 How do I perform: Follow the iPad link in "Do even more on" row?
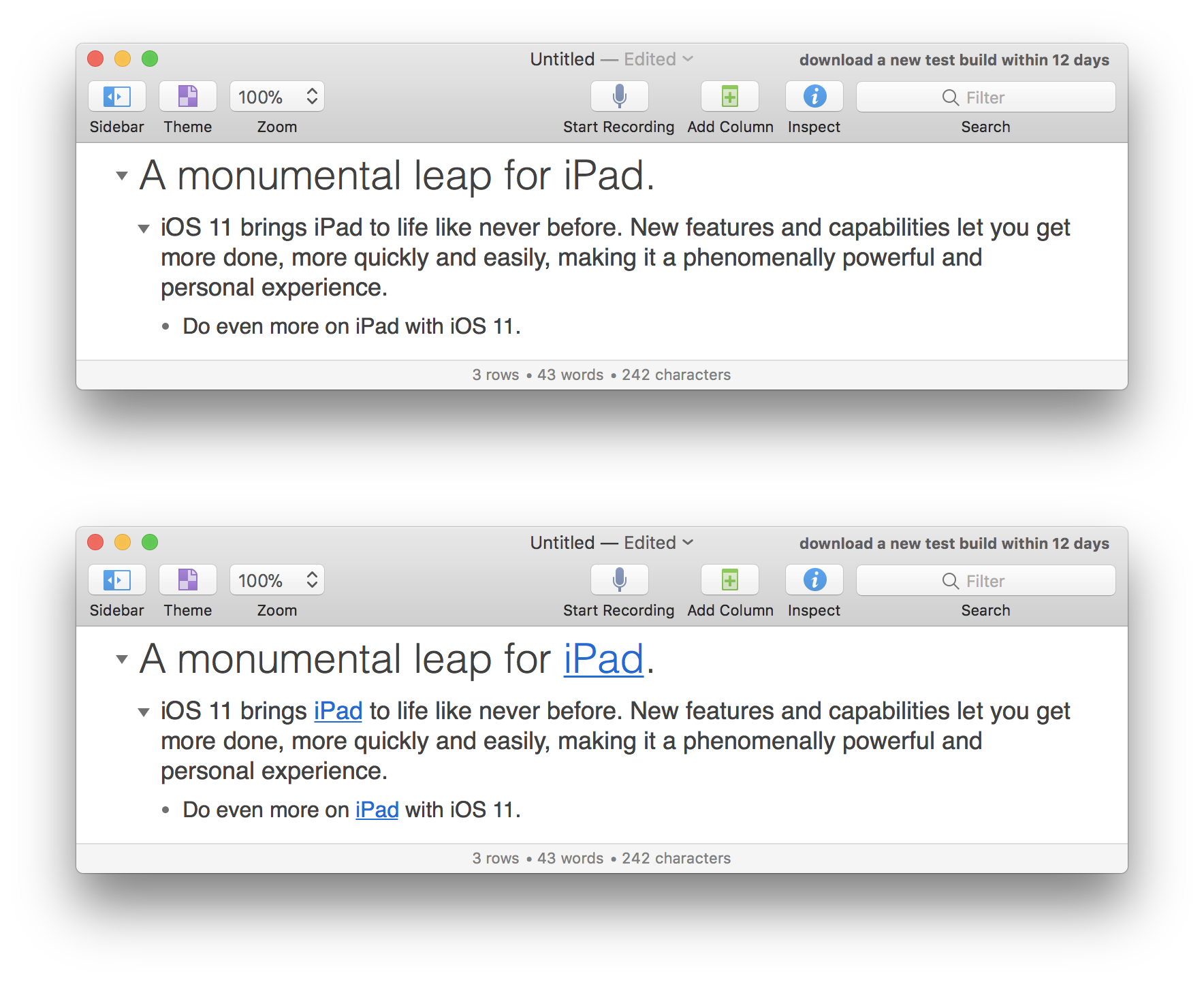click(x=377, y=810)
